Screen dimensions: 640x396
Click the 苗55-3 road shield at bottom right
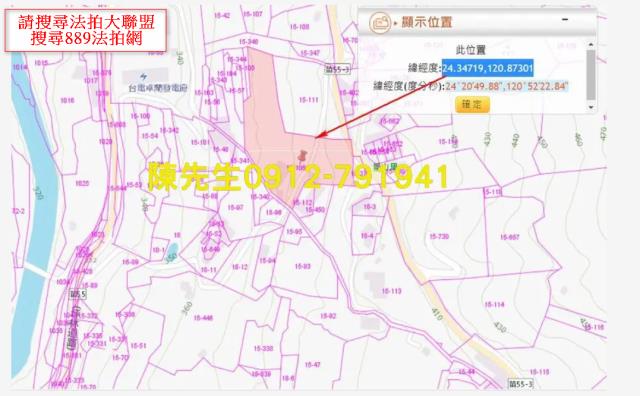coord(521,384)
